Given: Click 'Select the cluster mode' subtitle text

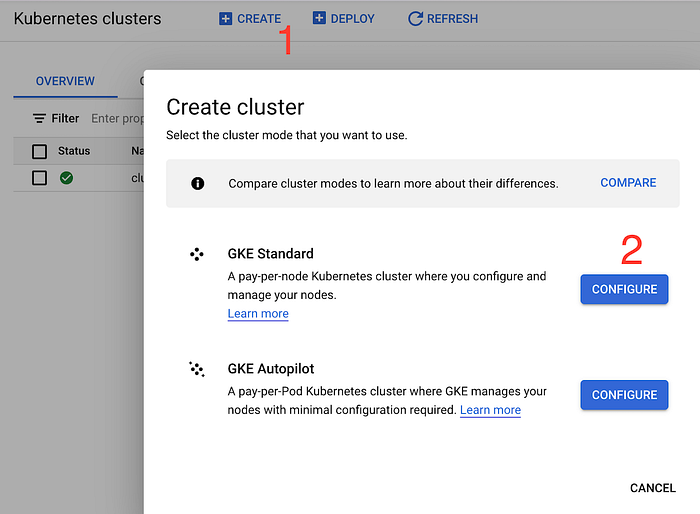Looking at the screenshot, I should tap(287, 135).
